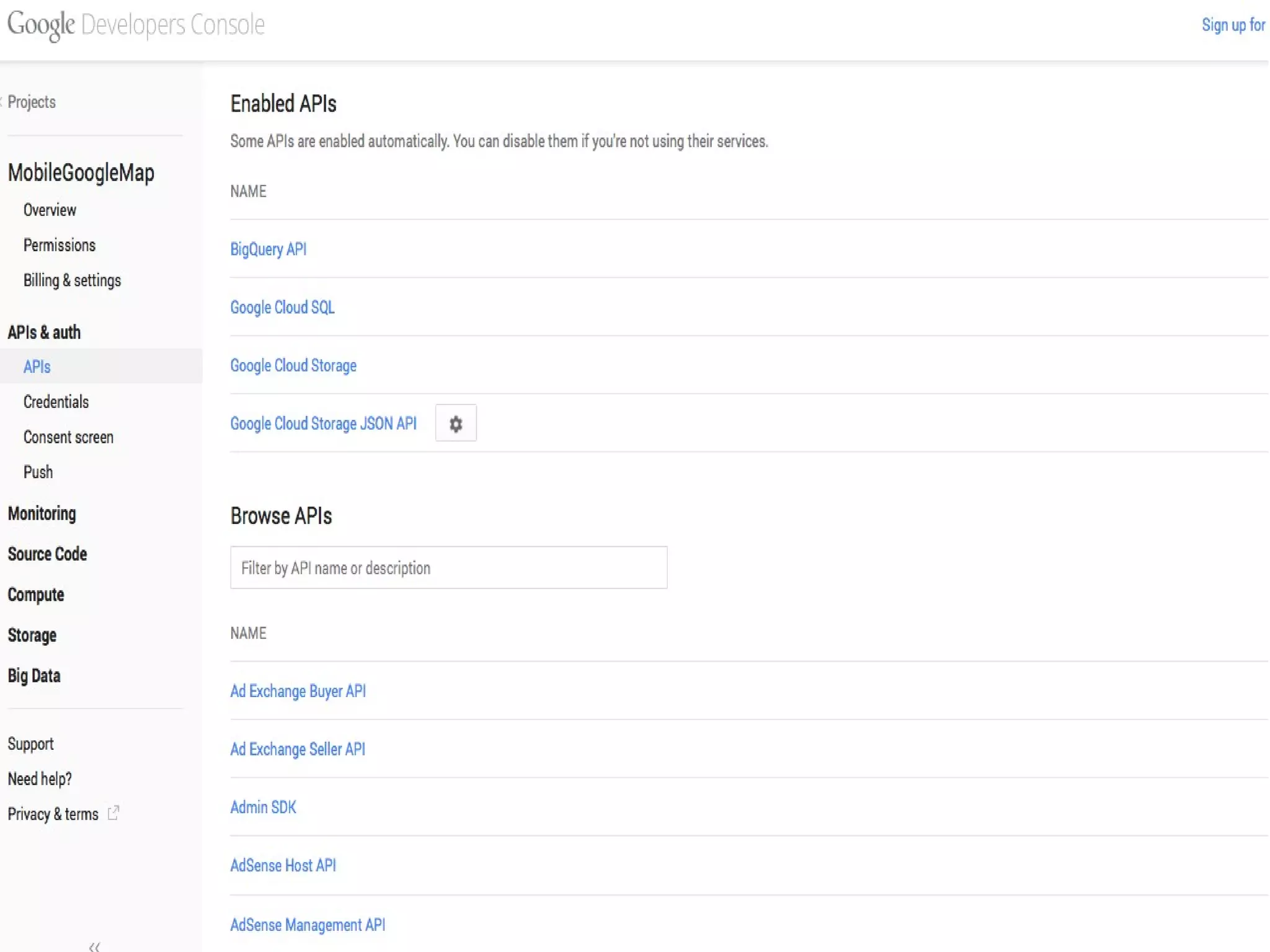1270x952 pixels.
Task: Open Credentials page
Action: (56, 402)
